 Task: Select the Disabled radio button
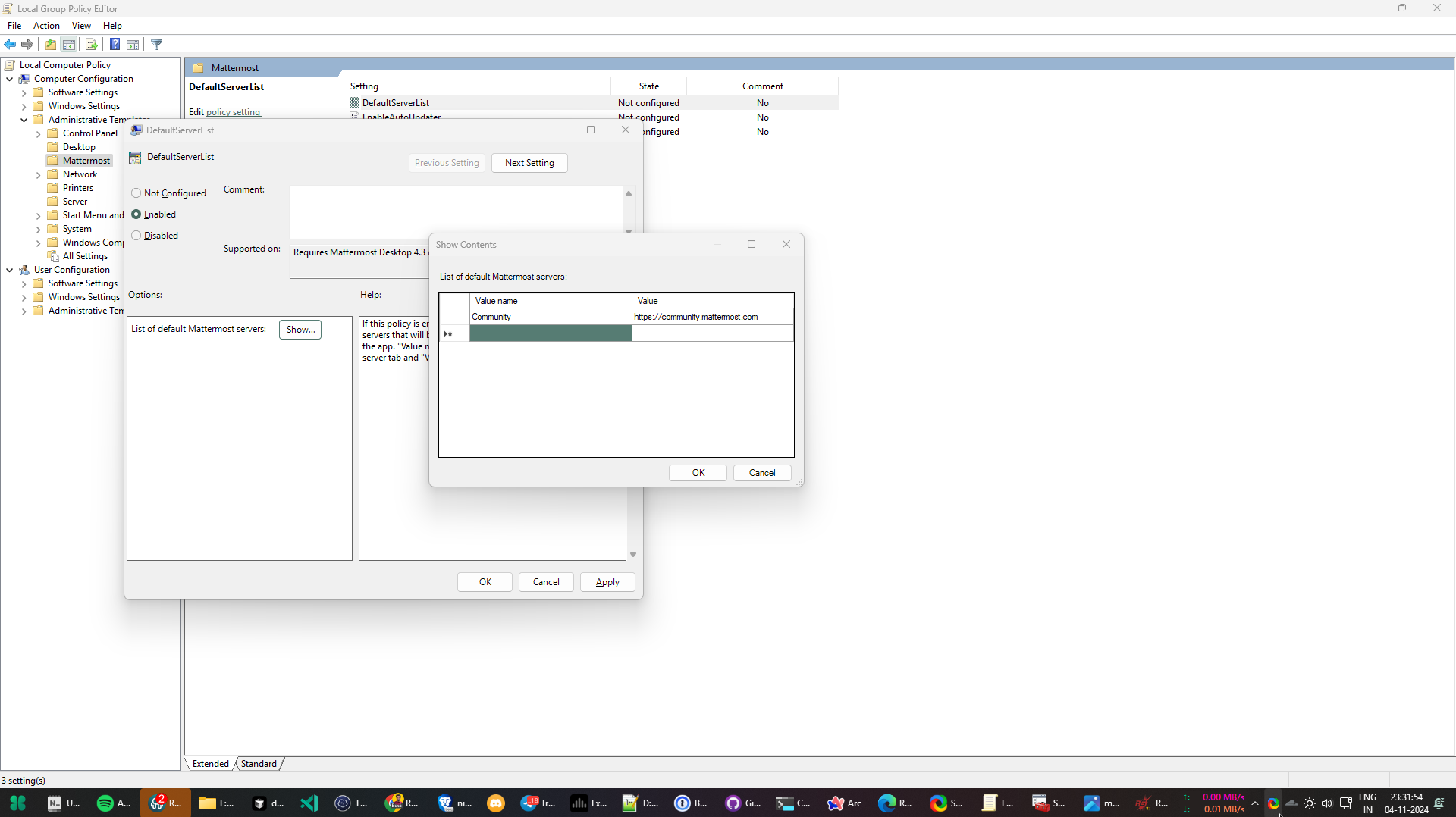click(136, 236)
